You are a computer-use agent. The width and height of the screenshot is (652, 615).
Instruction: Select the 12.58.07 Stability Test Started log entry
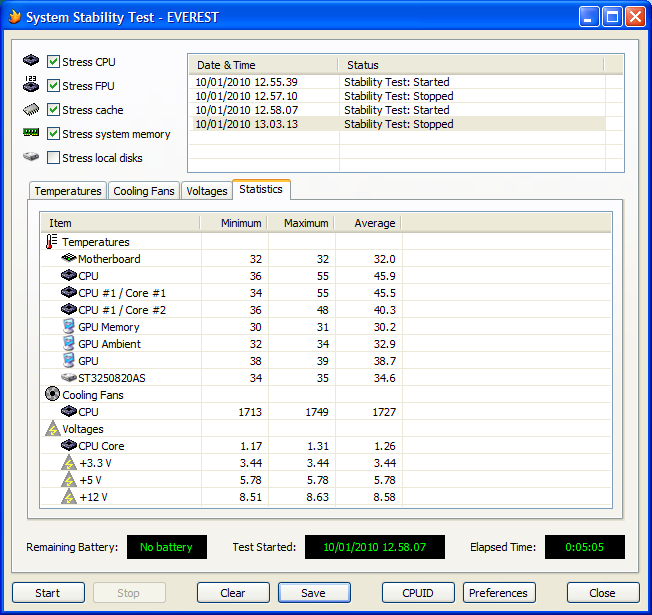[x=397, y=110]
